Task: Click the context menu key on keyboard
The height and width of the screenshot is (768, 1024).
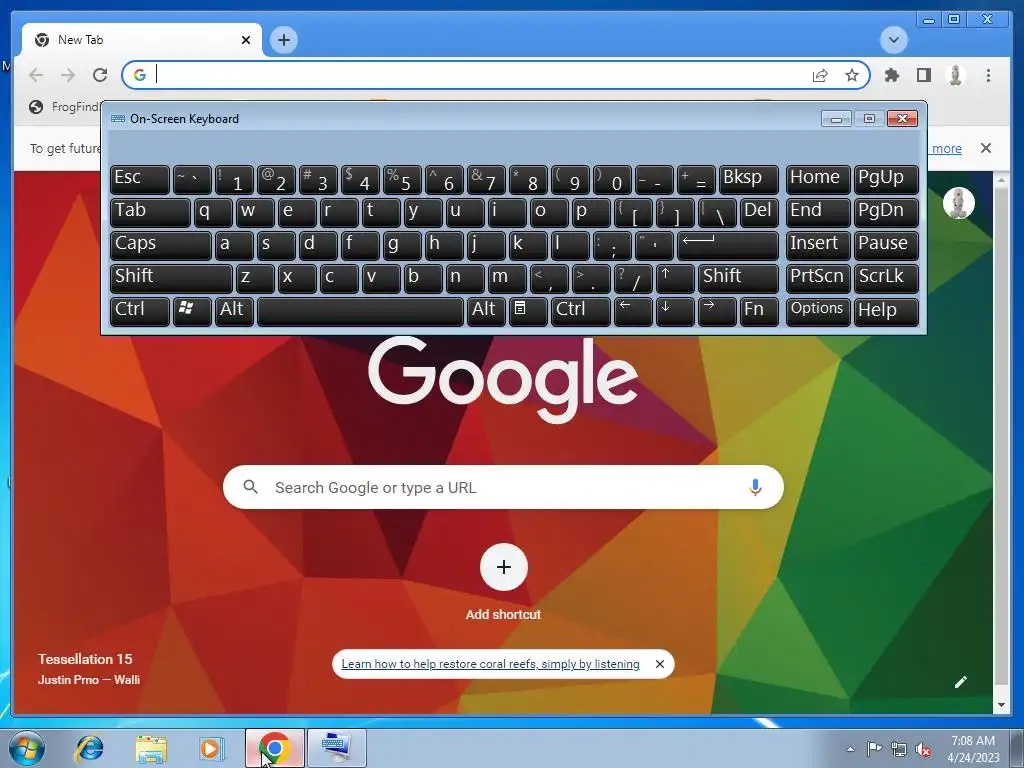Action: pyautogui.click(x=528, y=312)
